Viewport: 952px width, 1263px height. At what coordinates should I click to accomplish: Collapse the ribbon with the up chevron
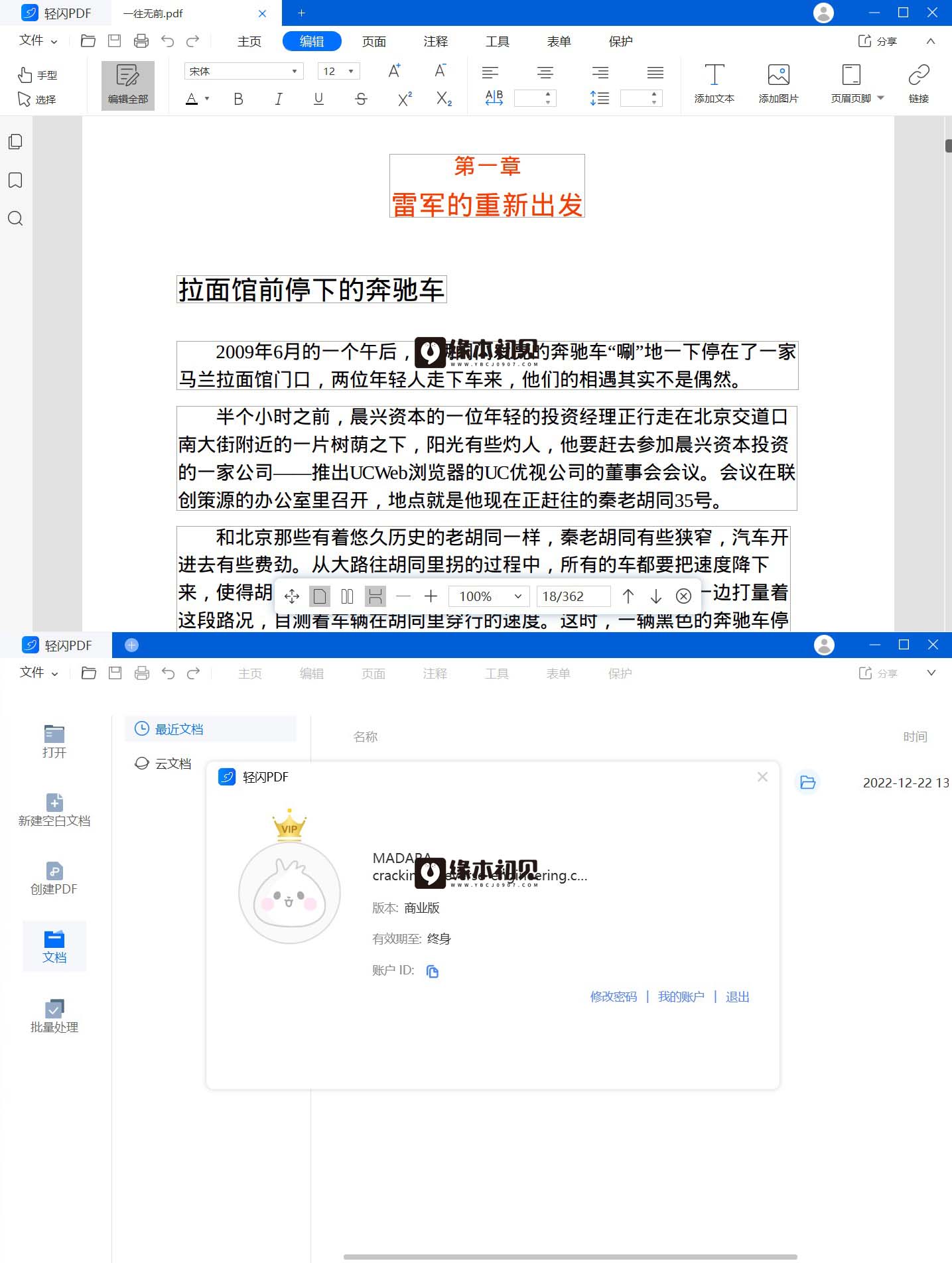(931, 41)
